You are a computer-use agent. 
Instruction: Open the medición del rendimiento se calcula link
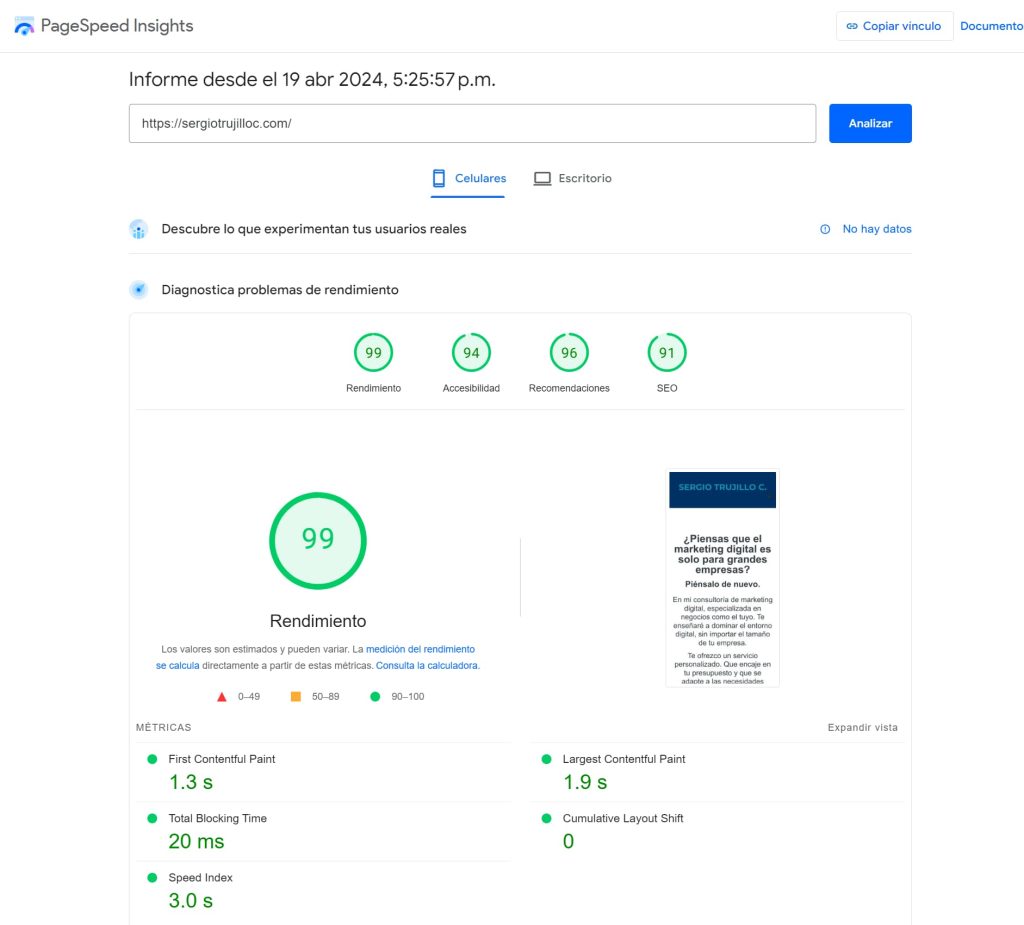click(x=420, y=649)
